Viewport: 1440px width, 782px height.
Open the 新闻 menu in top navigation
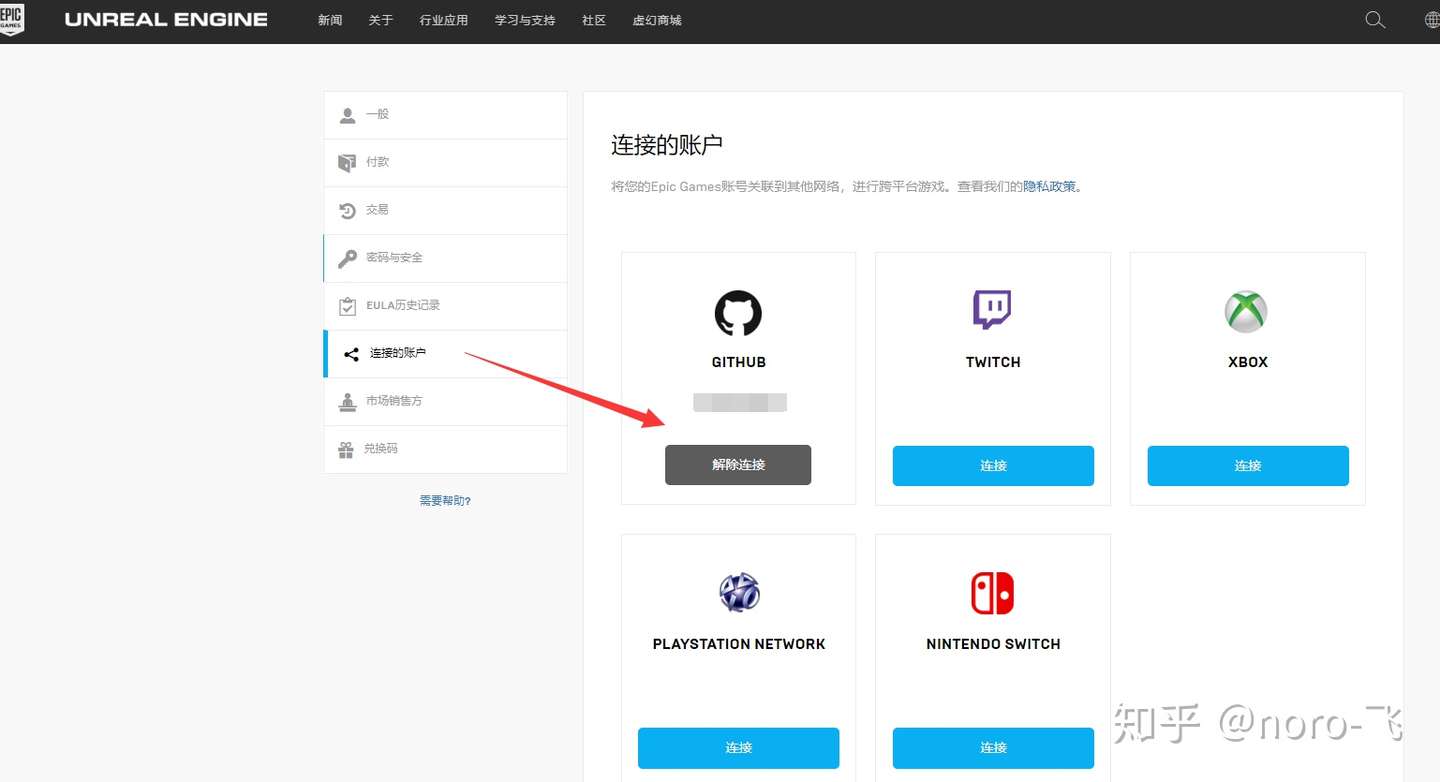(330, 20)
